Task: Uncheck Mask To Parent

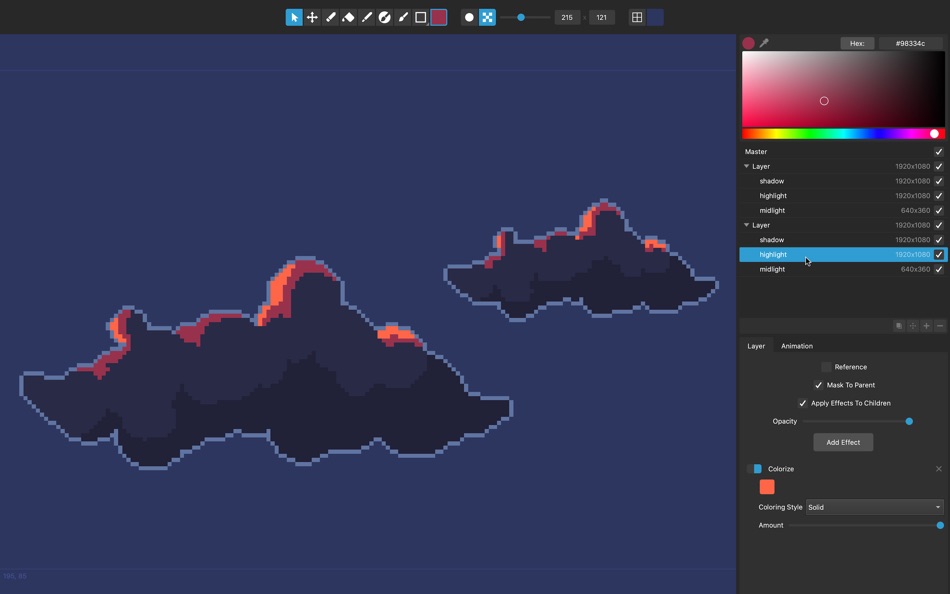Action: 817,385
